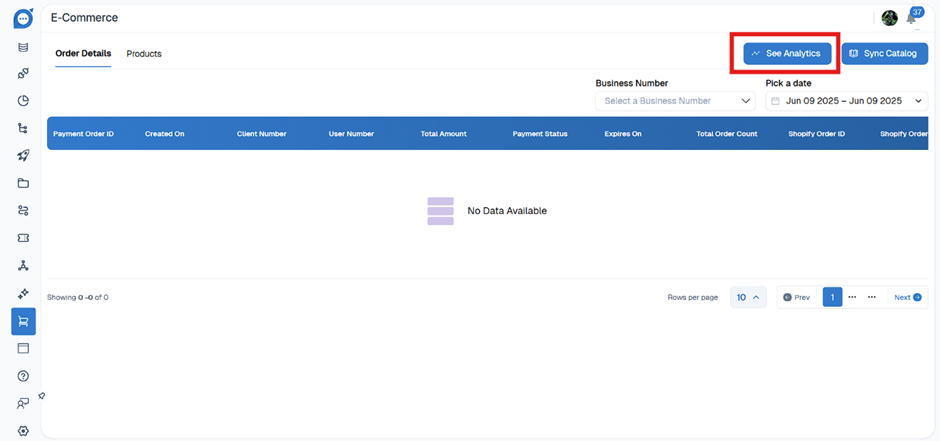Click the shopping cart icon in the sidebar
Viewport: 940px width, 441px height.
pyautogui.click(x=23, y=321)
